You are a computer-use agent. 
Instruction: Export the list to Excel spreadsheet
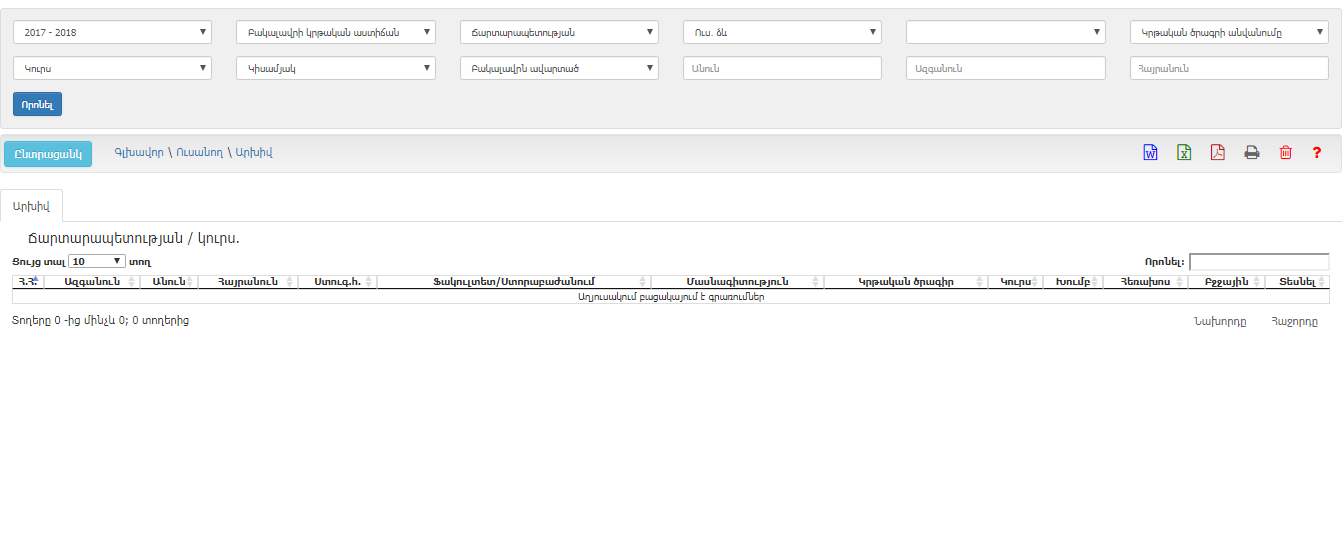[1184, 153]
